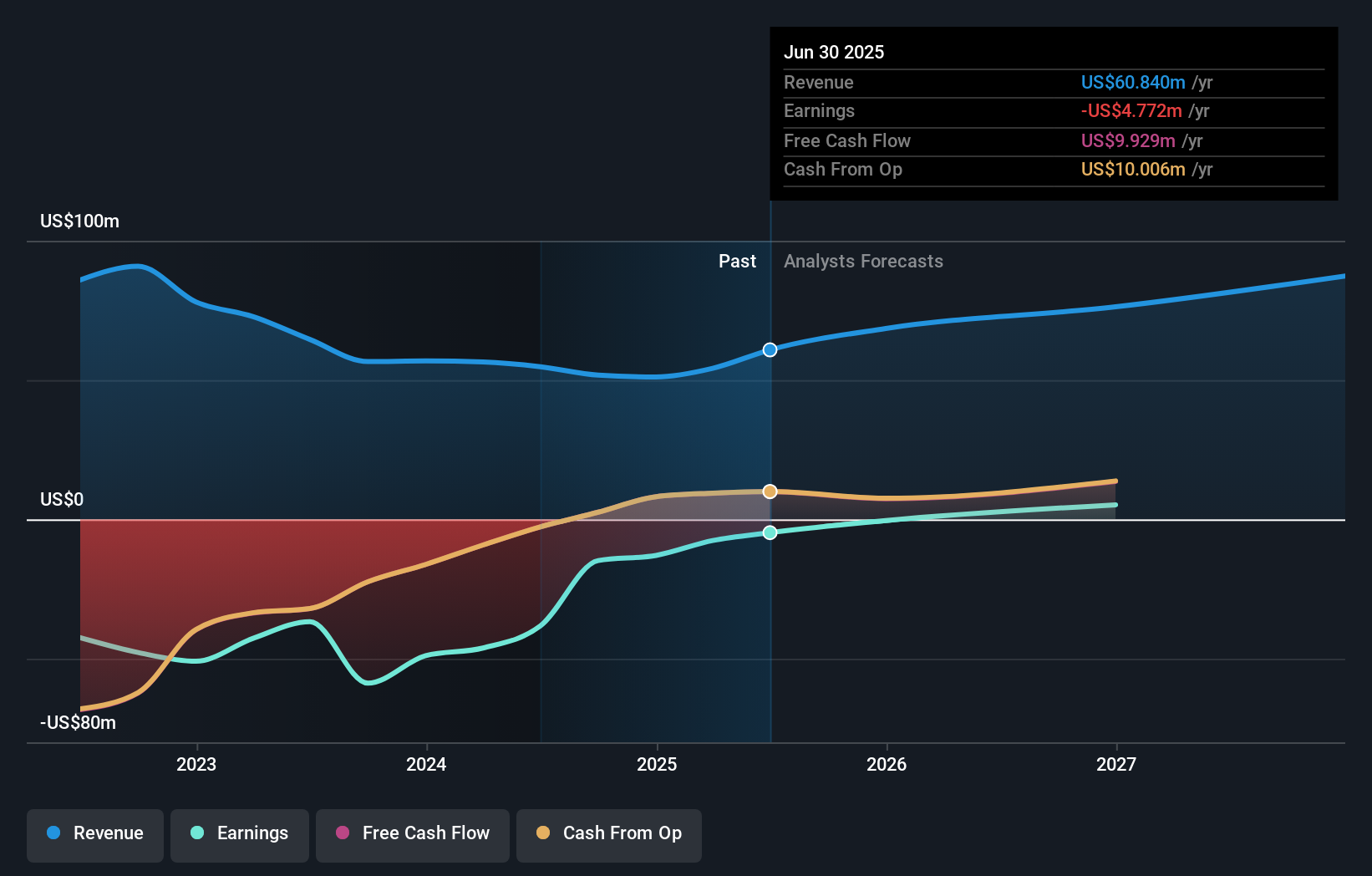The width and height of the screenshot is (1372, 876).
Task: Click the Jun 30 2025 tooltip header
Action: click(834, 52)
